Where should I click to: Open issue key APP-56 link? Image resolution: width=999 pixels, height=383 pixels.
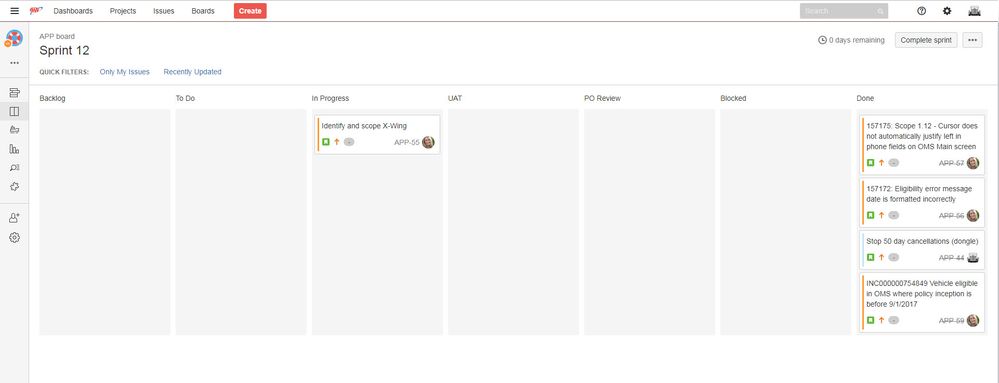[951, 216]
